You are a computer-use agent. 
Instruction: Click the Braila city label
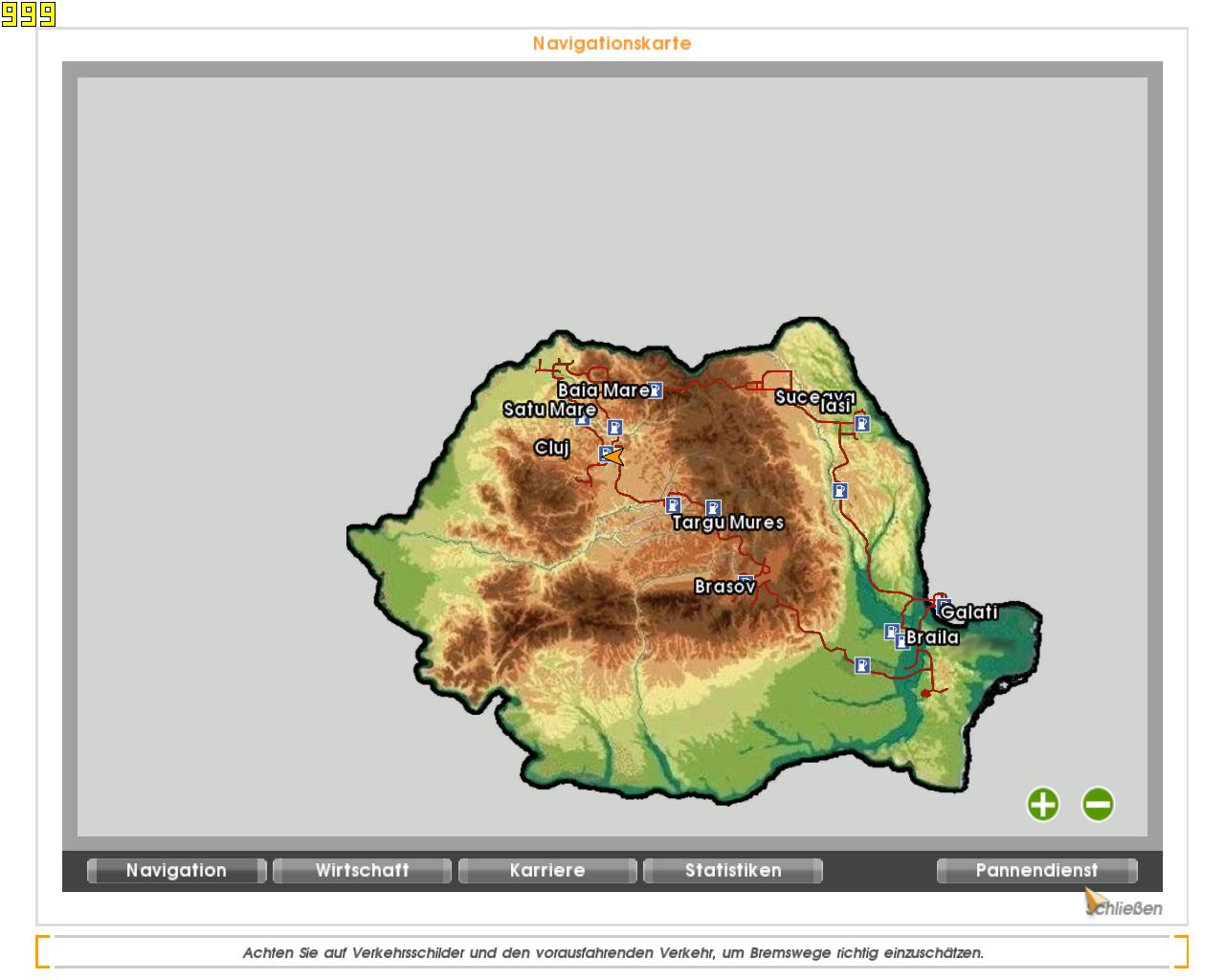point(932,637)
